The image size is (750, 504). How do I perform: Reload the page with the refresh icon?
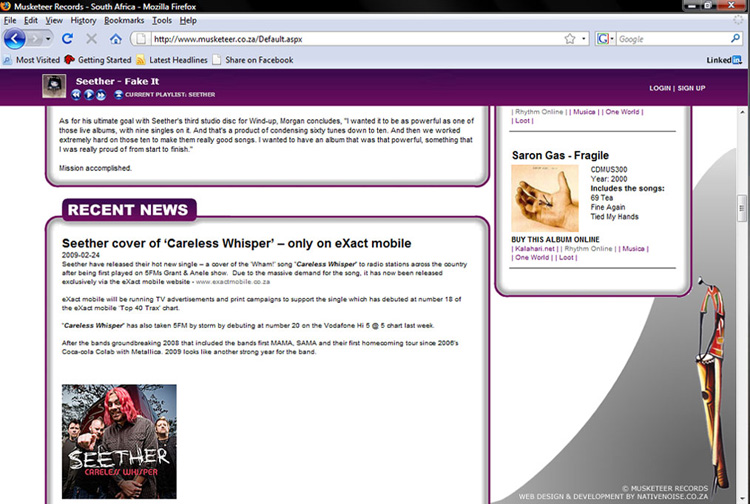pos(67,39)
